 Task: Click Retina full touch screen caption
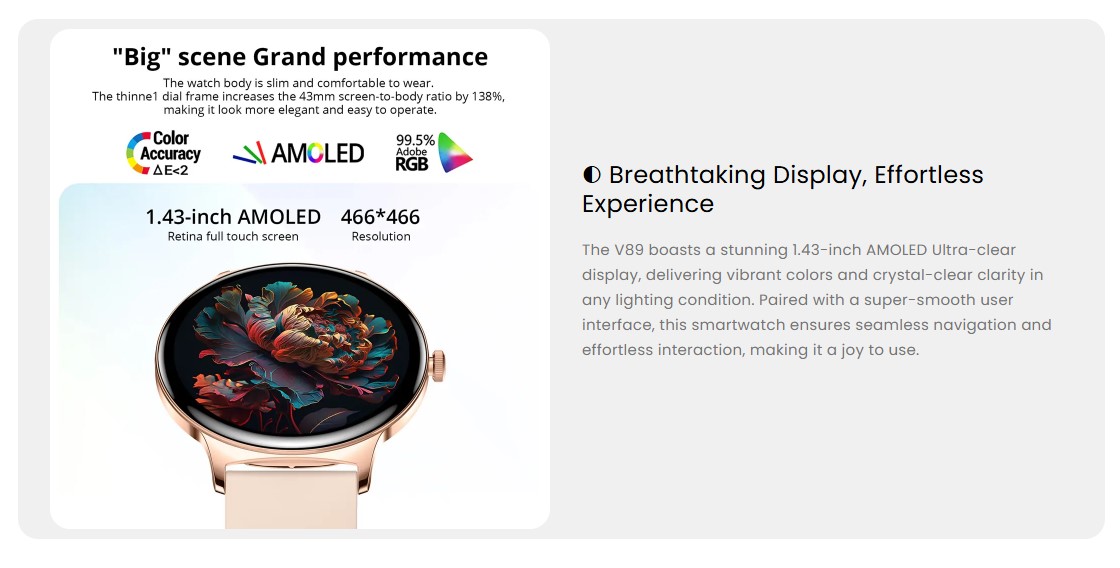point(233,236)
